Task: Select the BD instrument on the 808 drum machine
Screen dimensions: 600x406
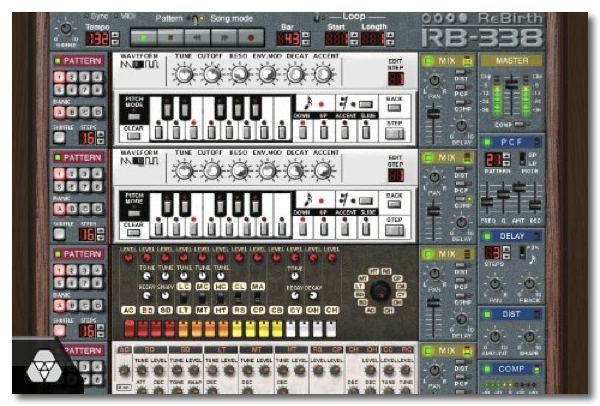Action: (147, 310)
